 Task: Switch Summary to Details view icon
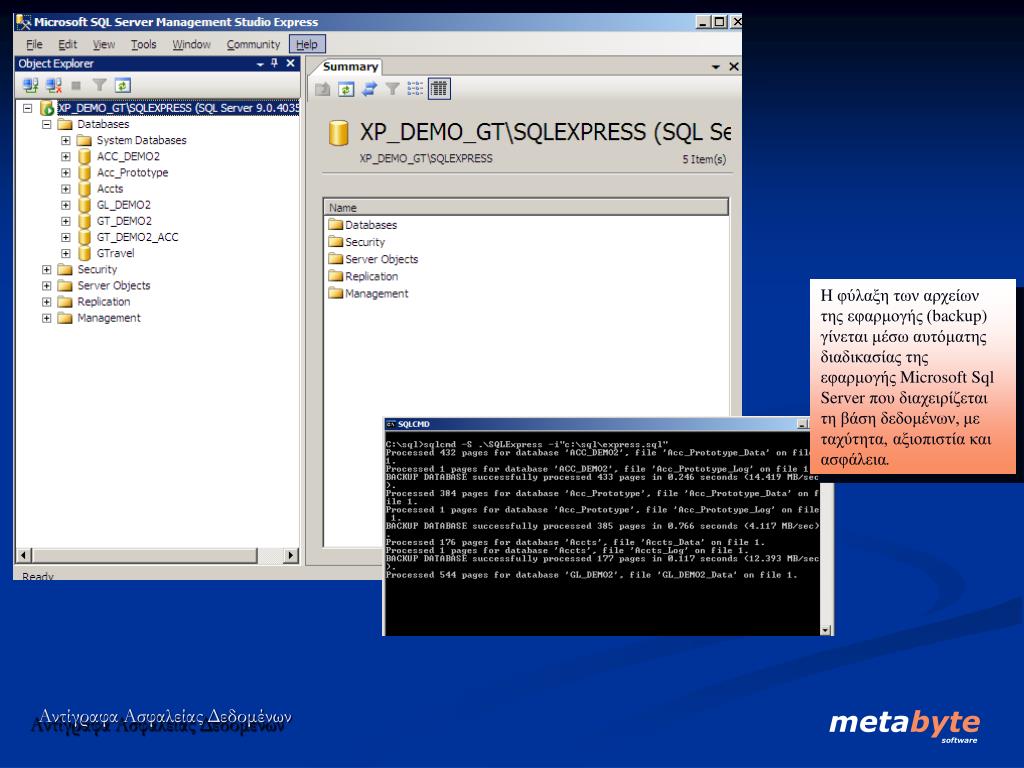point(439,88)
